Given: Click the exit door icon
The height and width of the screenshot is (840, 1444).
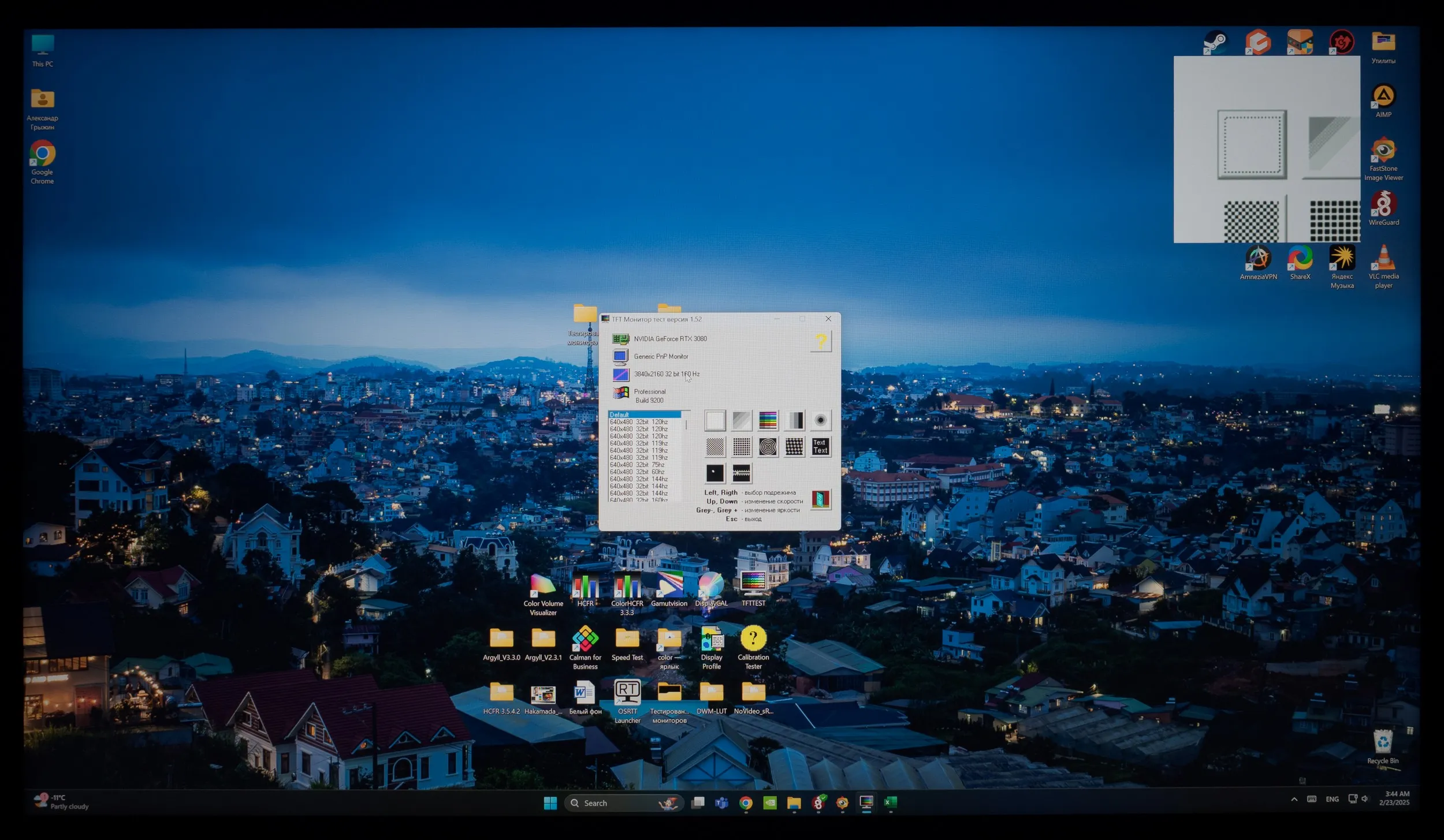Looking at the screenshot, I should point(820,499).
